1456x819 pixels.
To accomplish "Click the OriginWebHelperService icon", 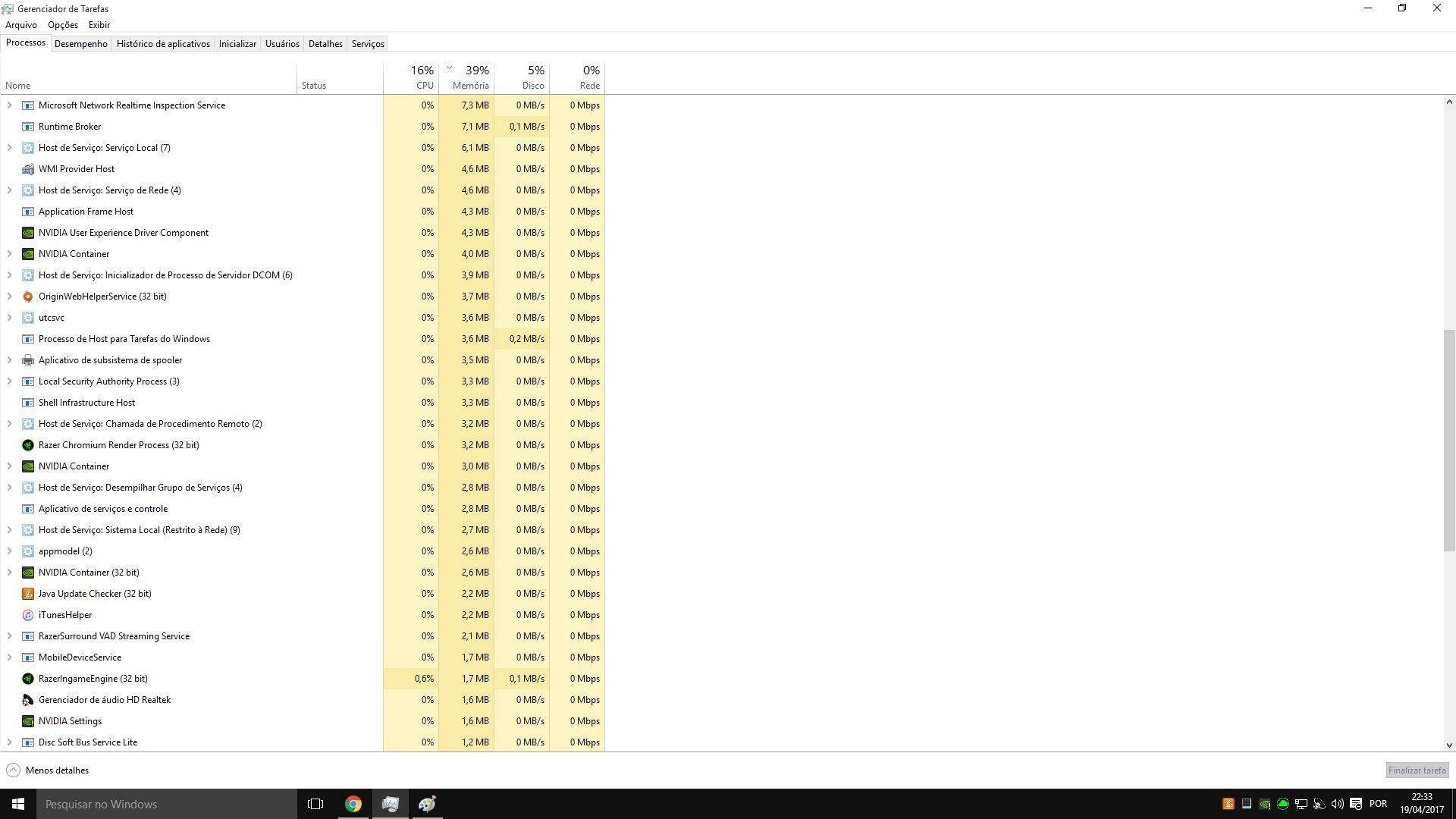I will coord(28,297).
